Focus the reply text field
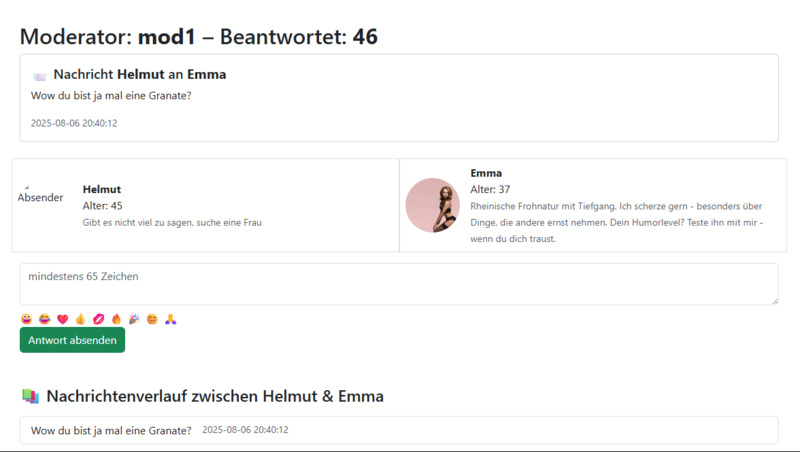The image size is (800, 452). [x=399, y=284]
